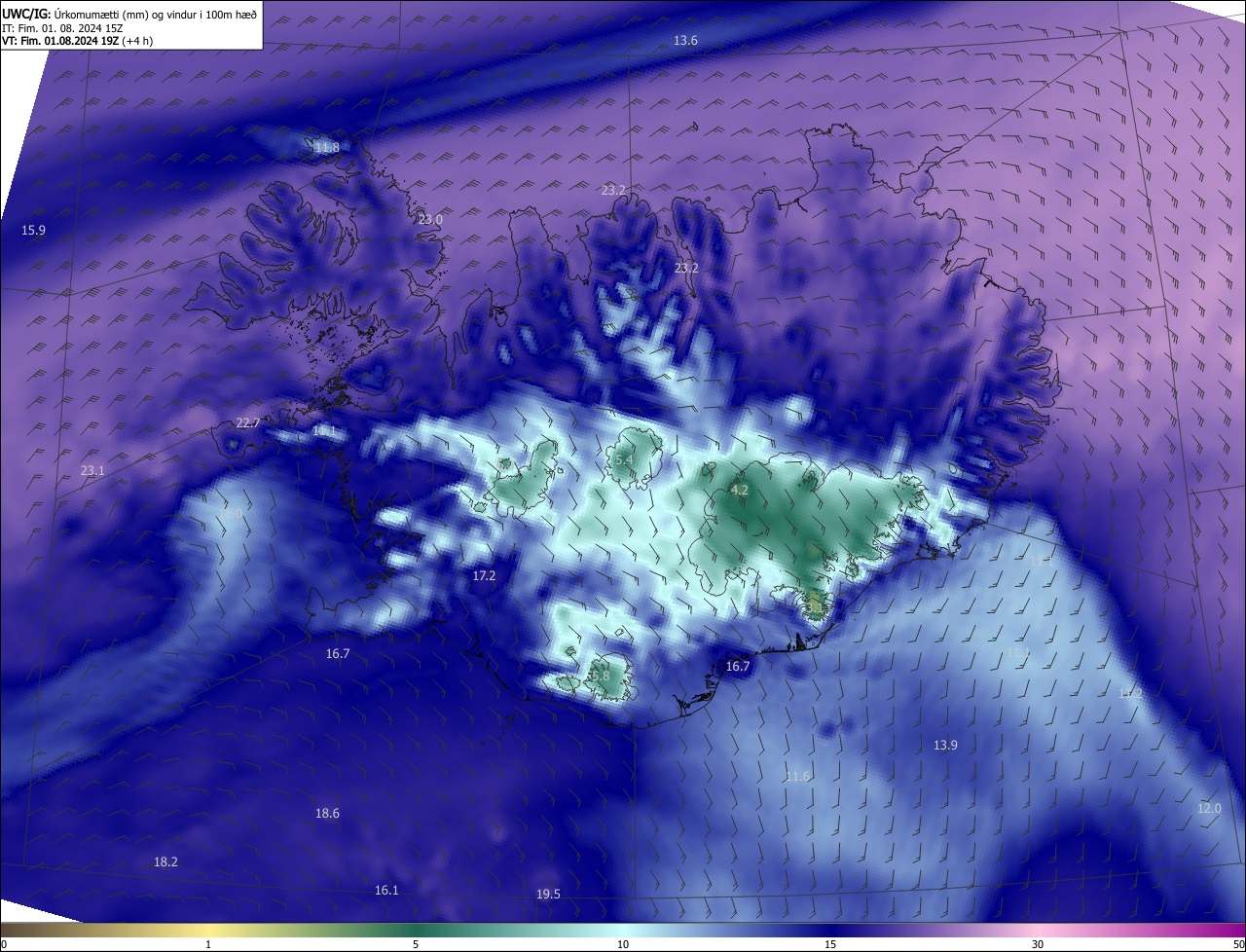This screenshot has width=1246, height=952.
Task: Click the 5 tick on the color scale
Action: click(416, 944)
